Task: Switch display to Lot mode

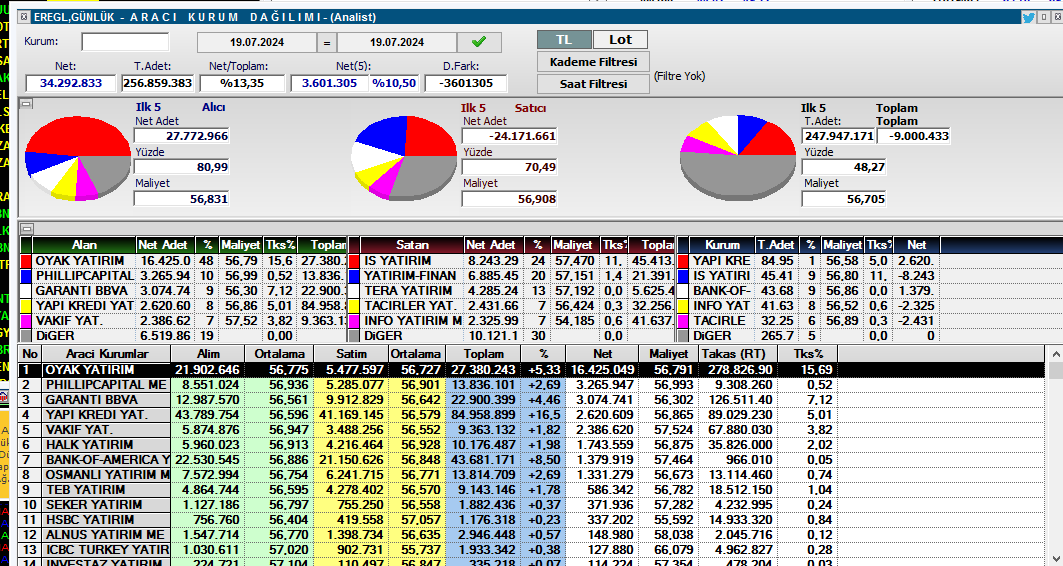Action: pyautogui.click(x=620, y=40)
